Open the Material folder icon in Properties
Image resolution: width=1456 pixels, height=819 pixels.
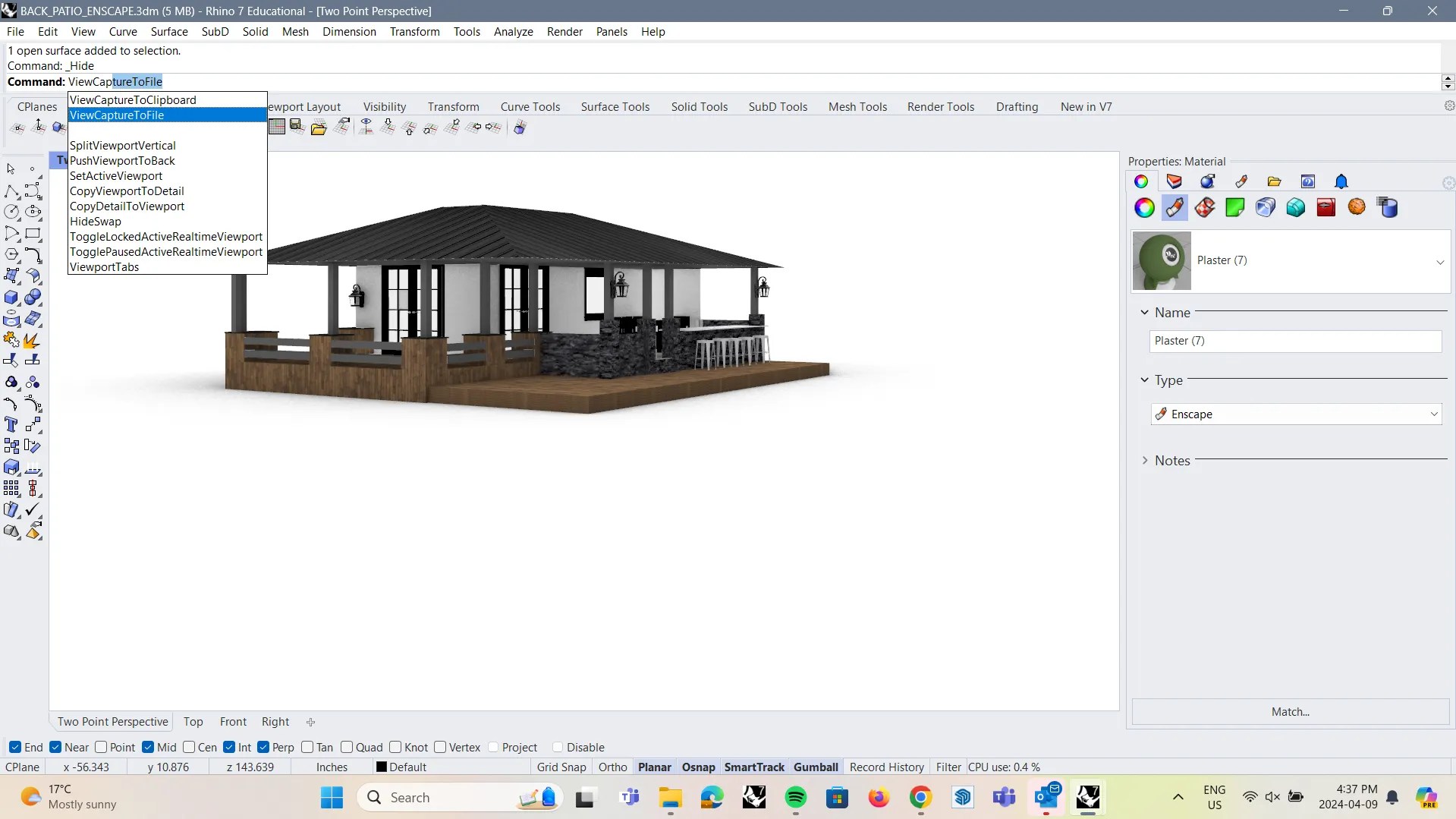pos(1275,181)
